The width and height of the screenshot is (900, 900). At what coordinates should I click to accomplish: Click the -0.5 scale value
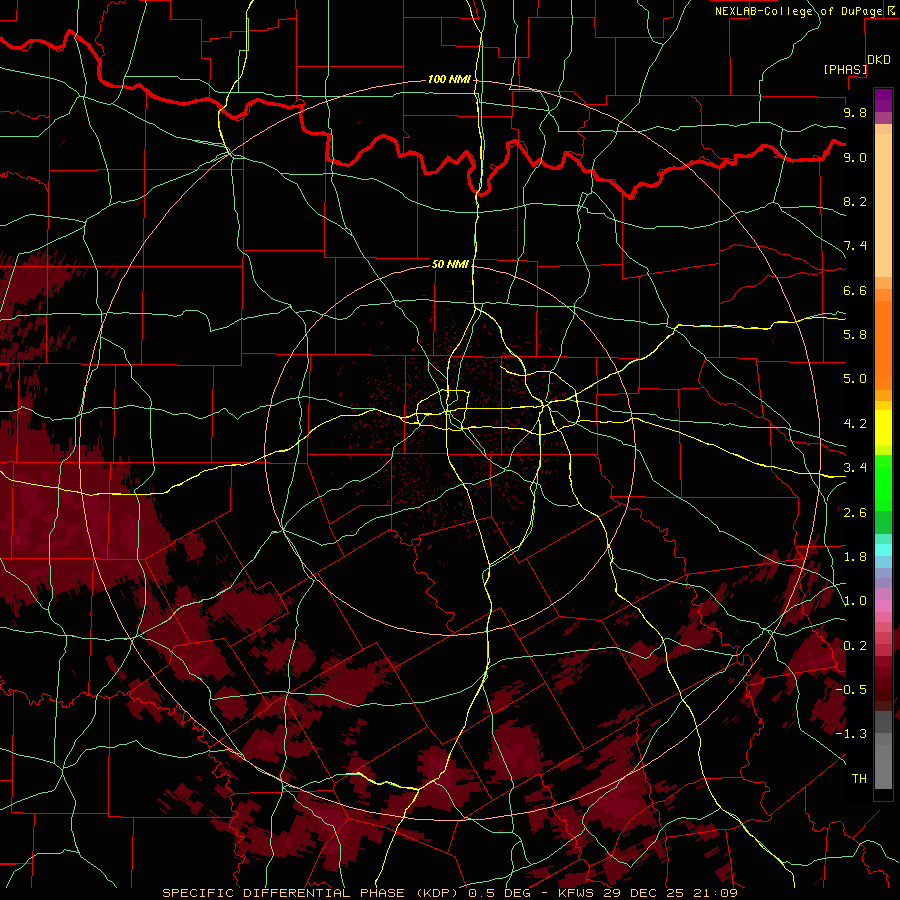pos(851,690)
